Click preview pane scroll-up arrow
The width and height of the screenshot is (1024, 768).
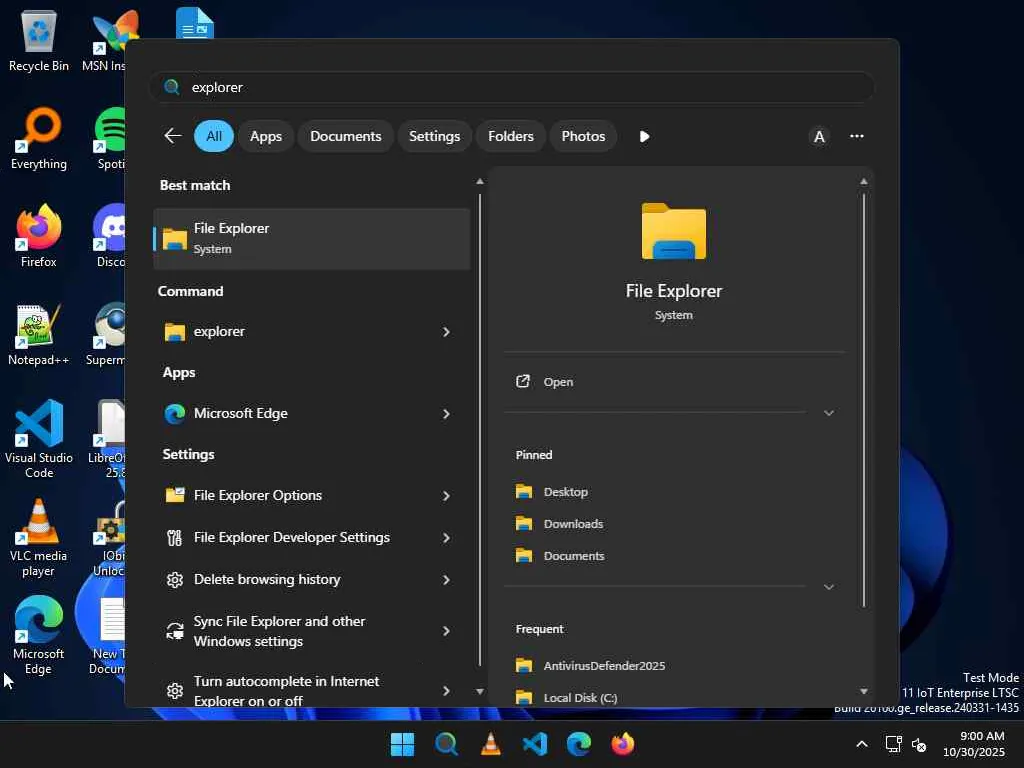863,182
